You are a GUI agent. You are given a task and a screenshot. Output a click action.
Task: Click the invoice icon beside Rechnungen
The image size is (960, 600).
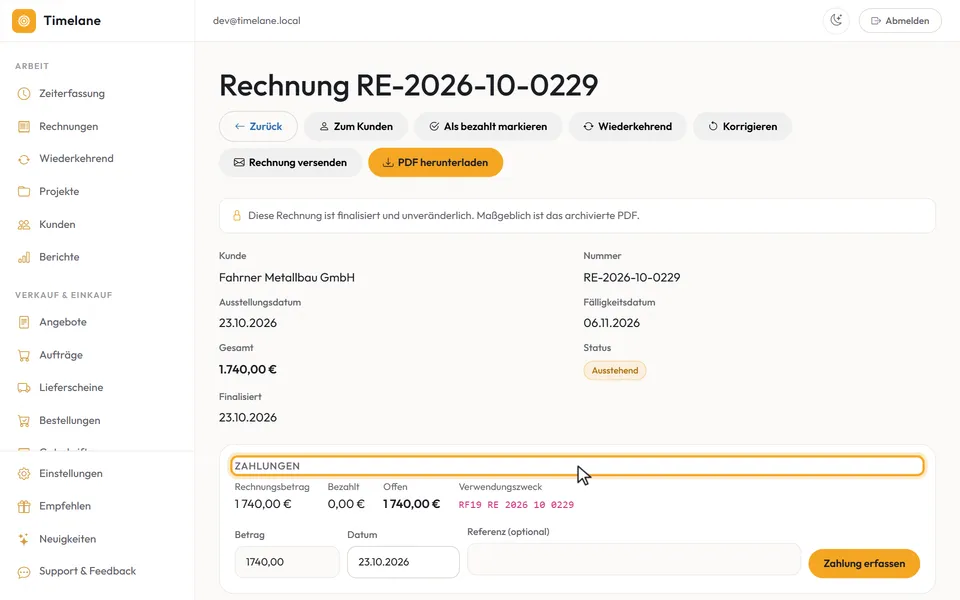click(24, 127)
